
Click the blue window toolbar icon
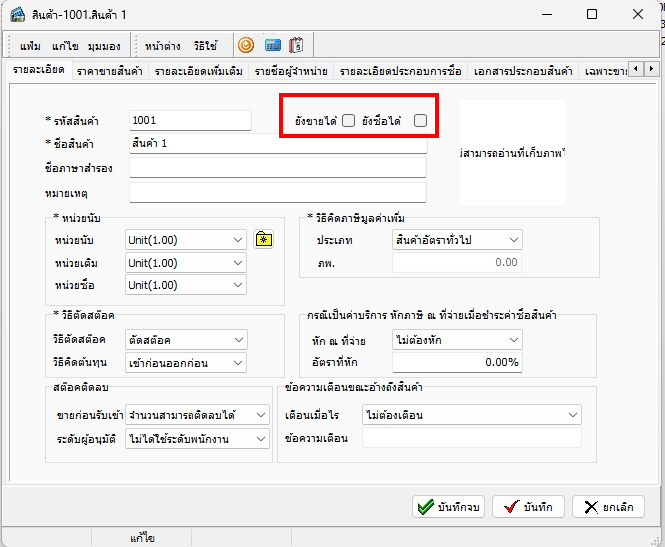click(271, 45)
